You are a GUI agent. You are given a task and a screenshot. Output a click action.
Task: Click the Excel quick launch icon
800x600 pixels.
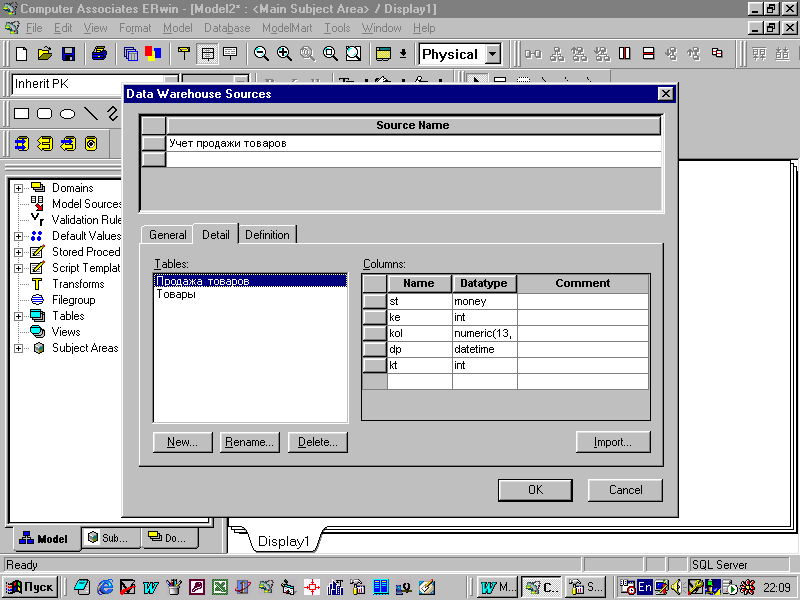pyautogui.click(x=220, y=587)
